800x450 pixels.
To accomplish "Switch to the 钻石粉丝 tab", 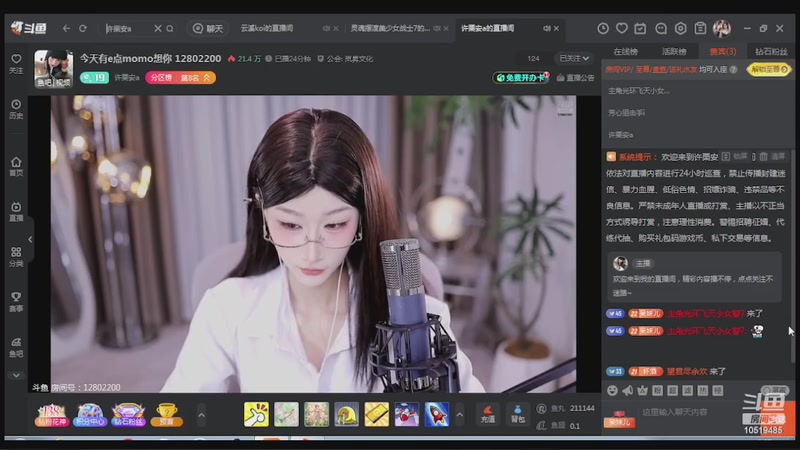I will tap(771, 52).
